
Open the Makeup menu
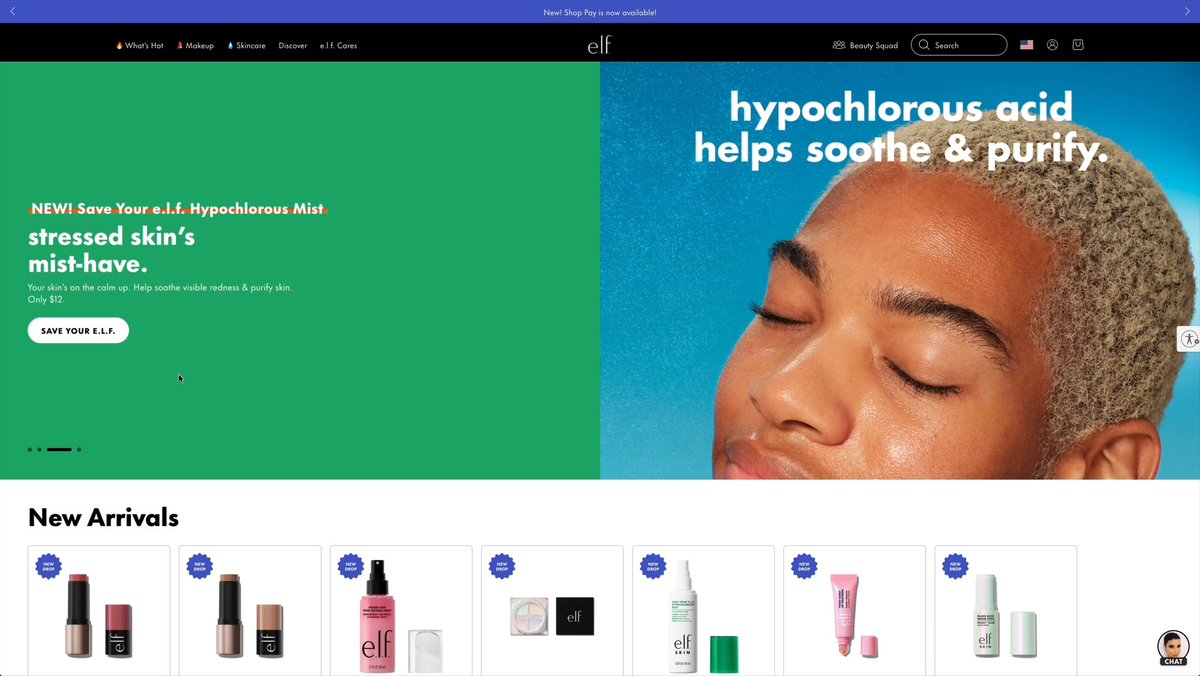point(195,45)
